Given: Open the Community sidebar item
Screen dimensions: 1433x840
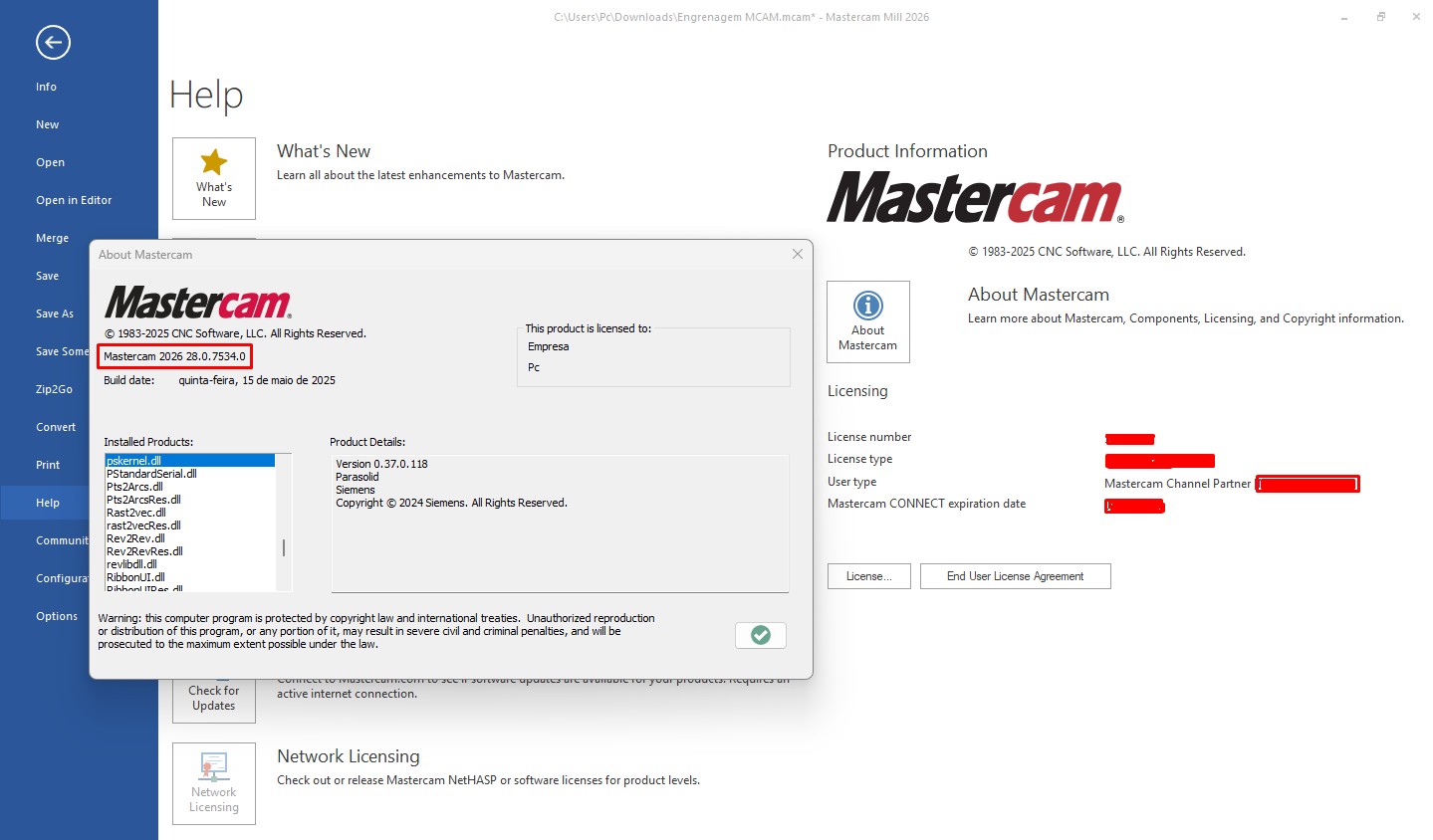Looking at the screenshot, I should tap(62, 540).
